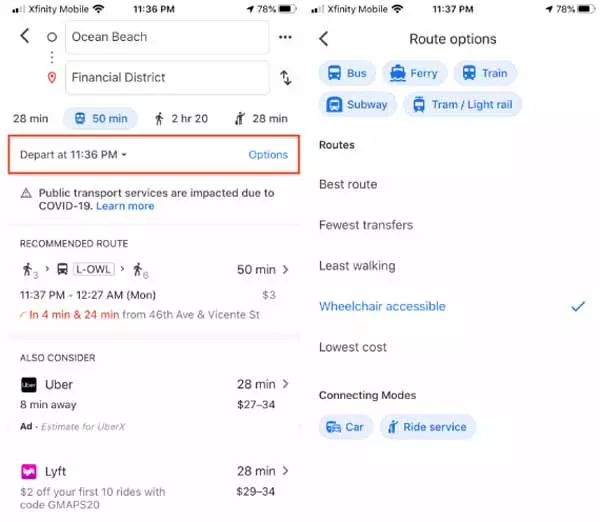The image size is (600, 522).
Task: Open the three-dot more options menu
Action: pos(285,37)
